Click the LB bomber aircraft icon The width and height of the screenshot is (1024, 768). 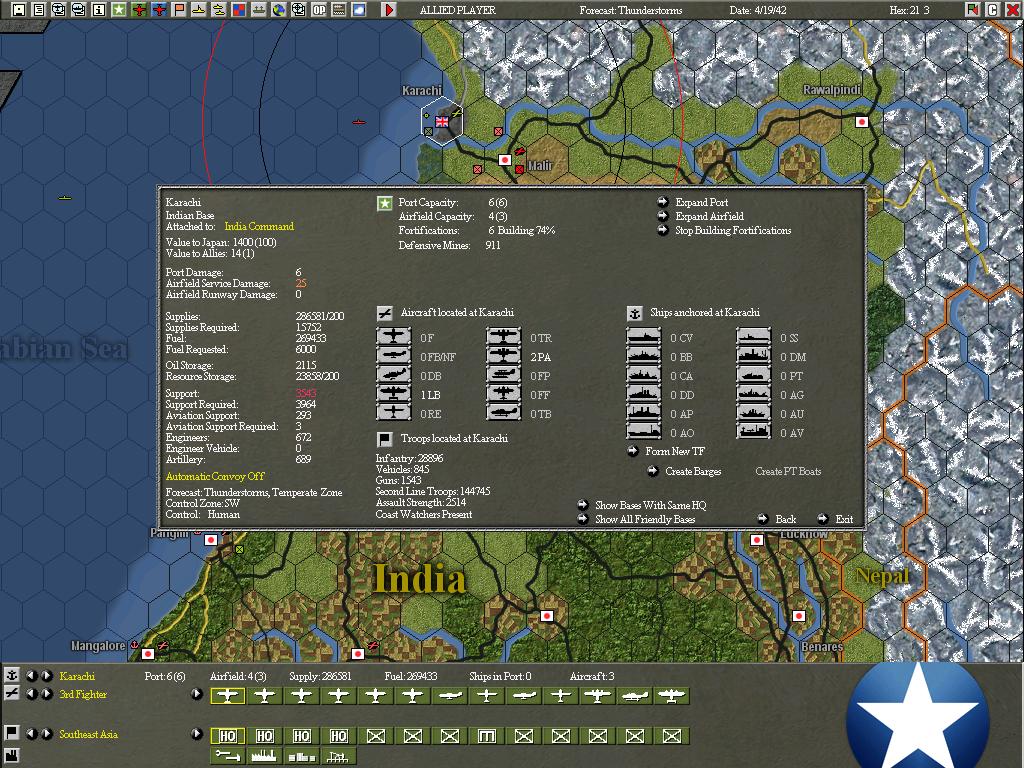[394, 394]
